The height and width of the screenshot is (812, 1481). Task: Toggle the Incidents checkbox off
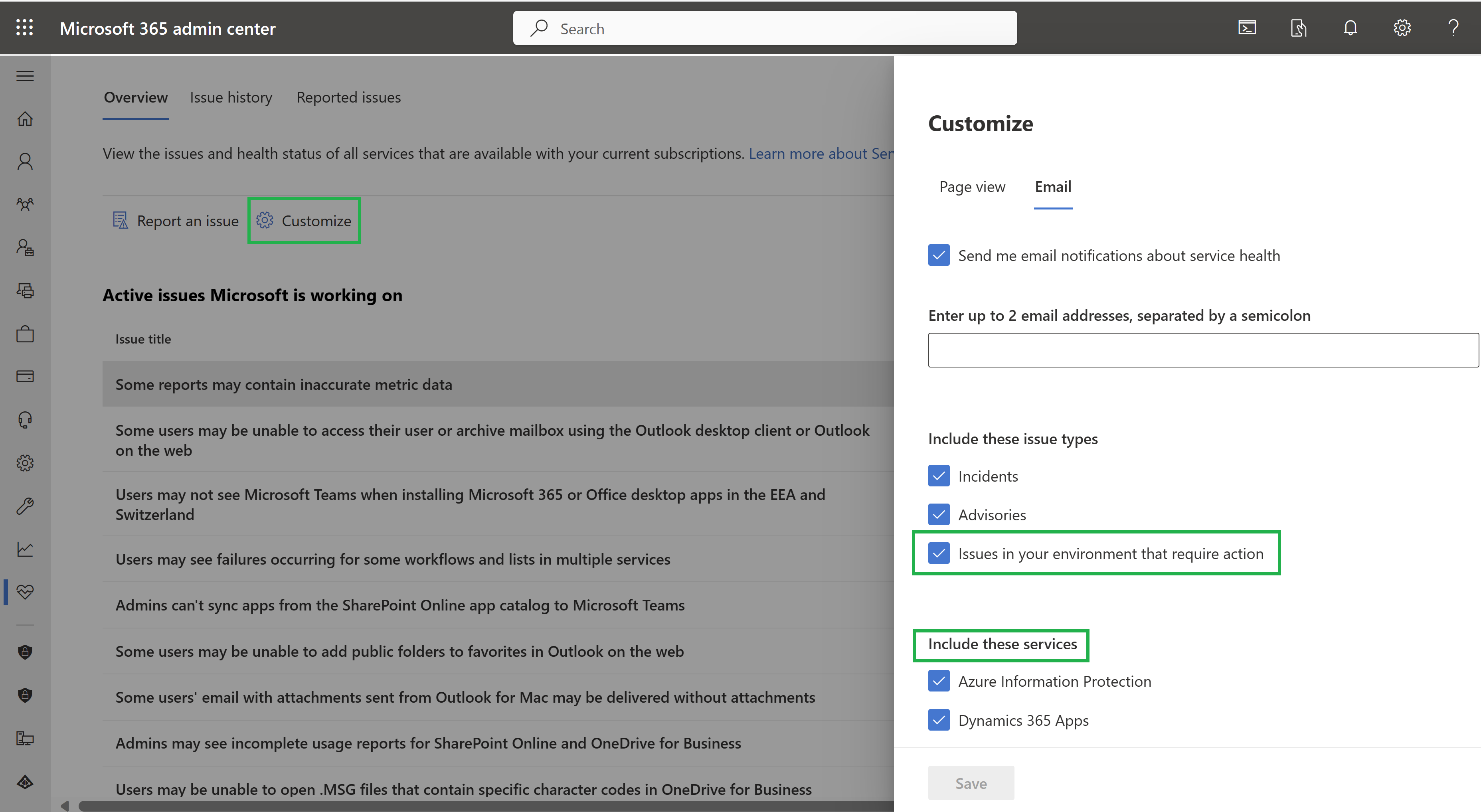[x=938, y=475]
